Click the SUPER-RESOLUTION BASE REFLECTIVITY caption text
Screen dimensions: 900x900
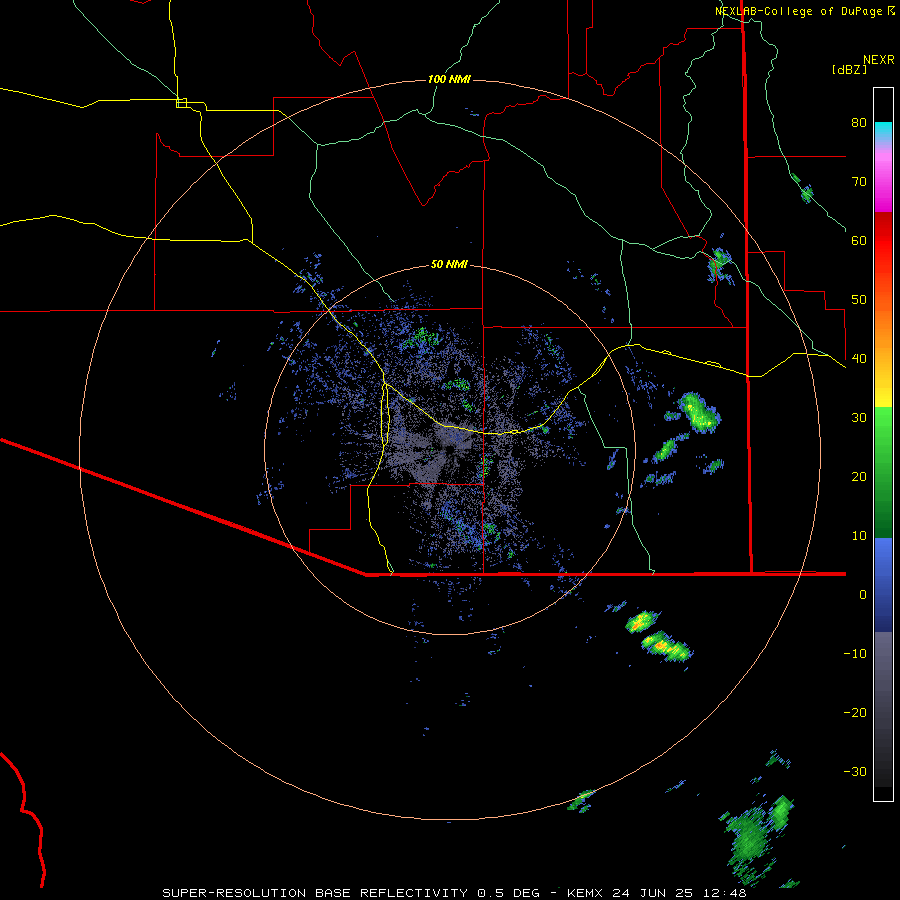point(315,893)
